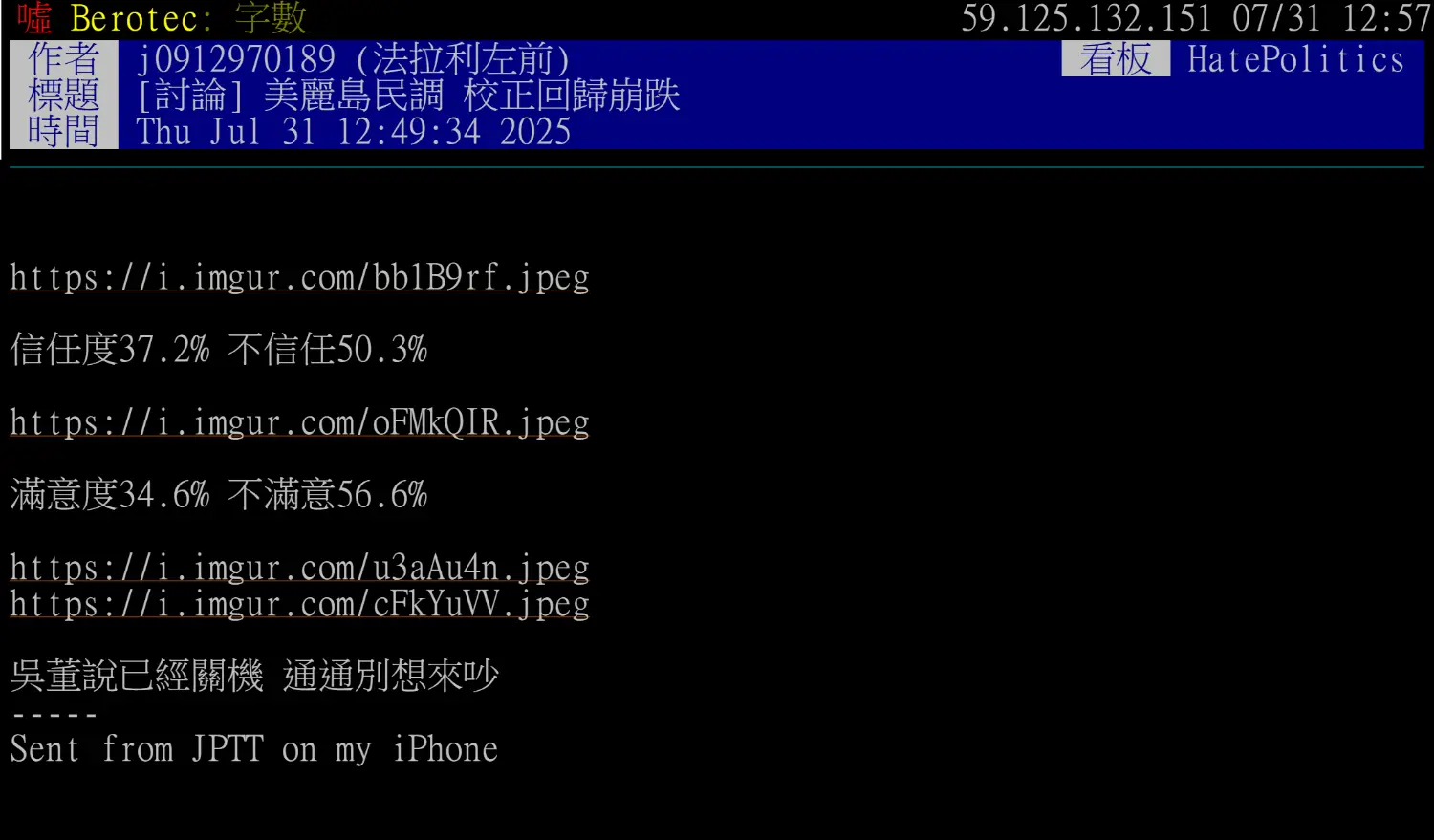Click the post title 美麗島民調 校正回歸崩跌

471,96
